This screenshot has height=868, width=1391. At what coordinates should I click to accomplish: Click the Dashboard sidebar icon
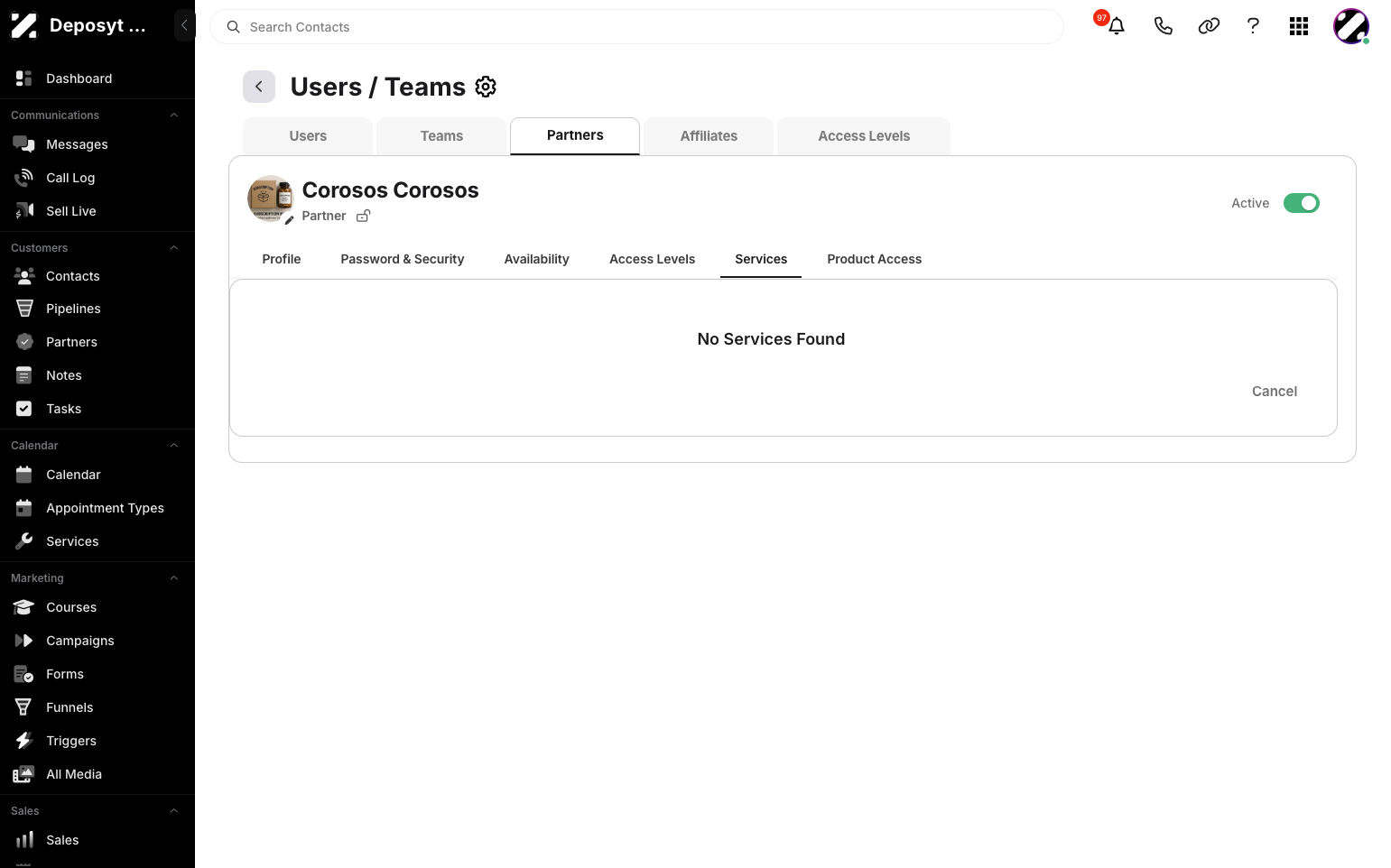click(24, 78)
